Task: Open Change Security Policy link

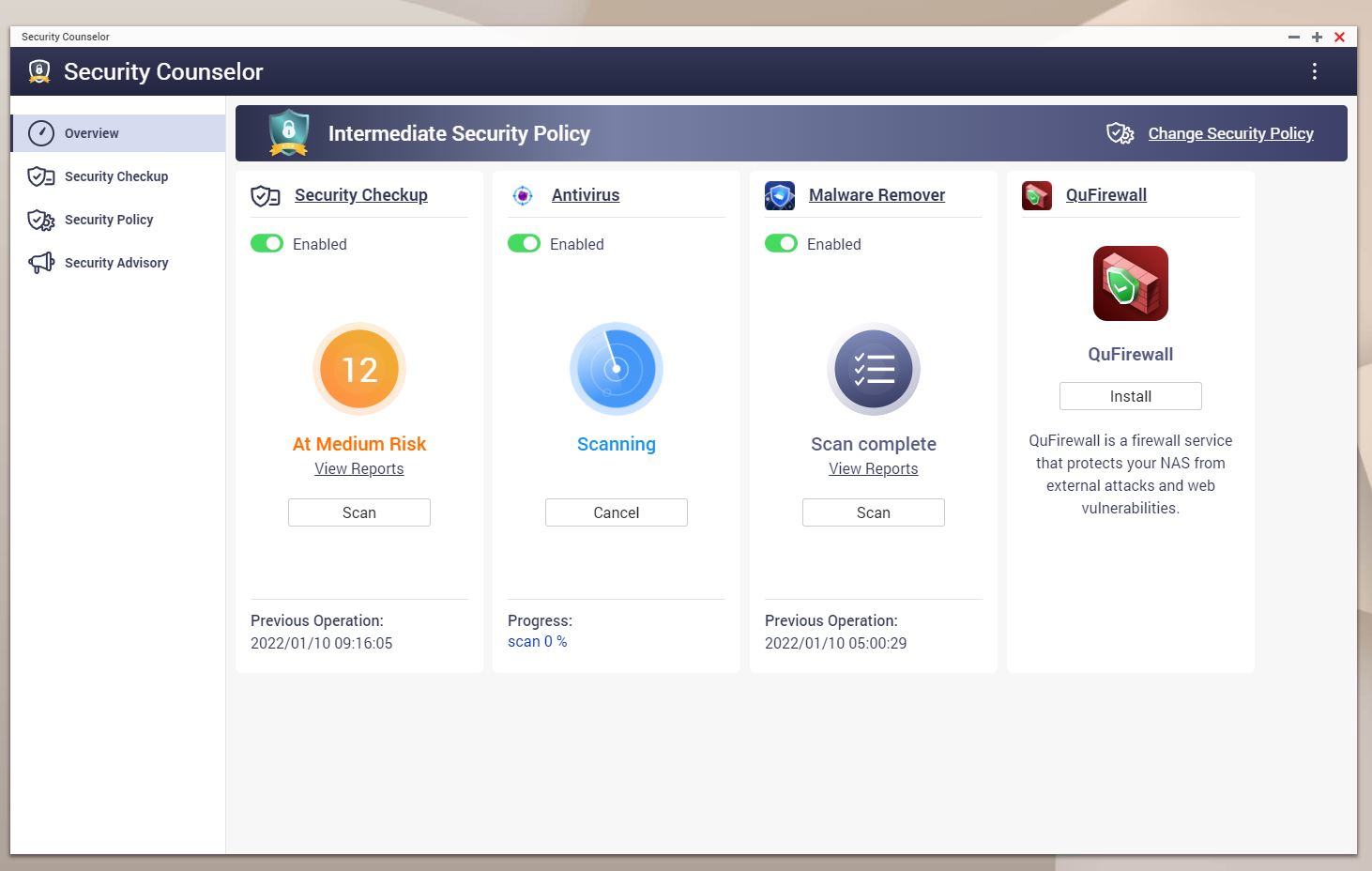Action: point(1230,133)
